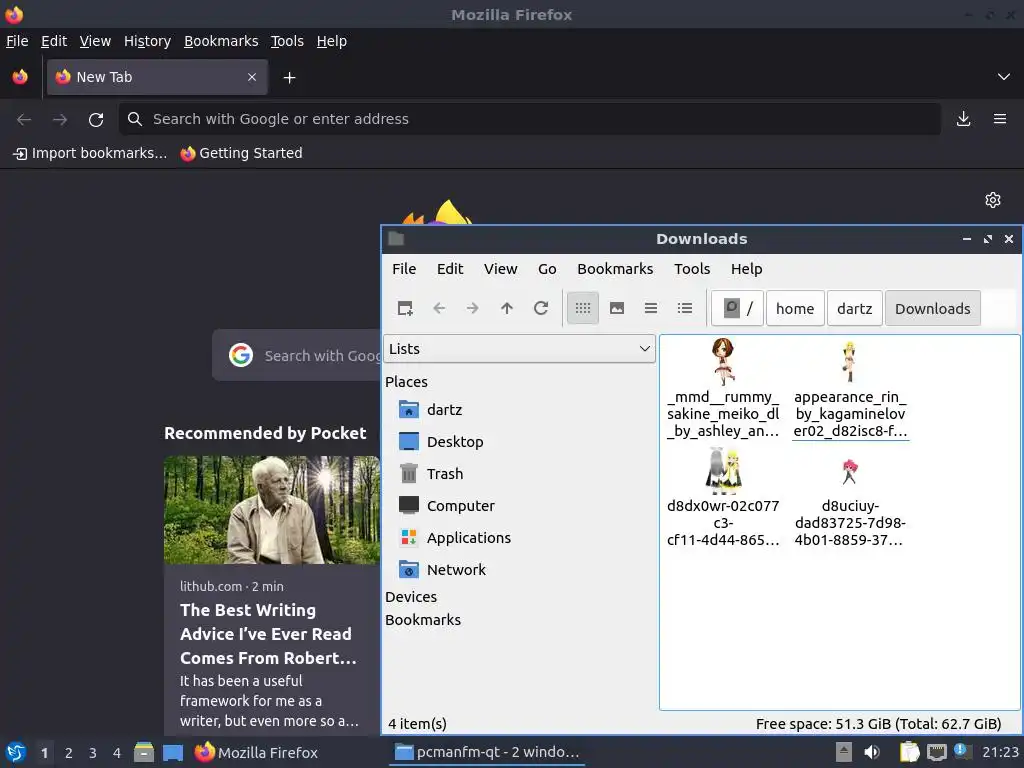Viewport: 1024px width, 768px height.
Task: Click the root path button in breadcrumb
Action: tap(738, 308)
